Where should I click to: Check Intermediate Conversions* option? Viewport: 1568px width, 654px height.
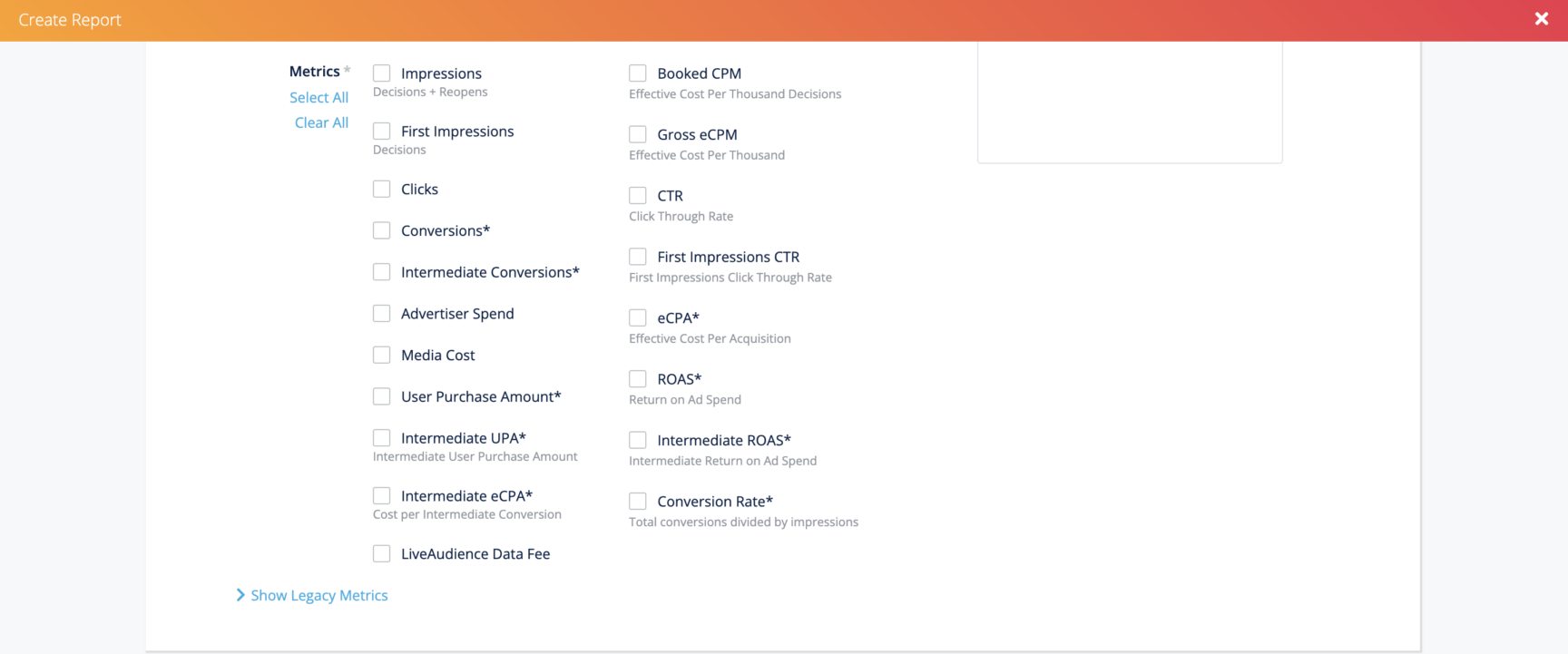click(382, 272)
